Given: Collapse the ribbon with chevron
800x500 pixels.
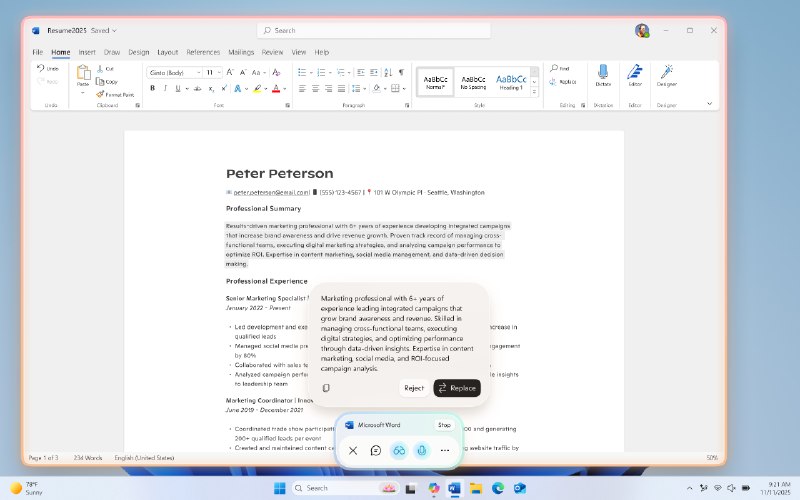Looking at the screenshot, I should 709,104.
